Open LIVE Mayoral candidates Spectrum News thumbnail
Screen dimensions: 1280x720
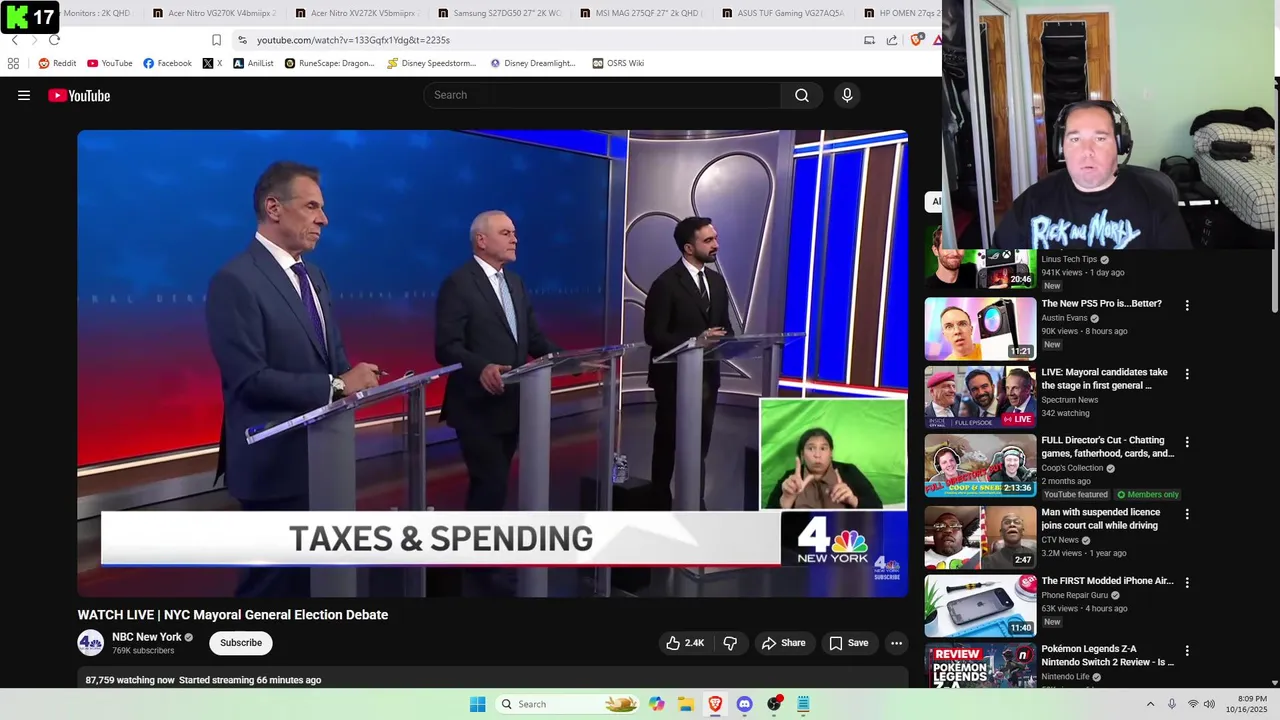pos(980,397)
